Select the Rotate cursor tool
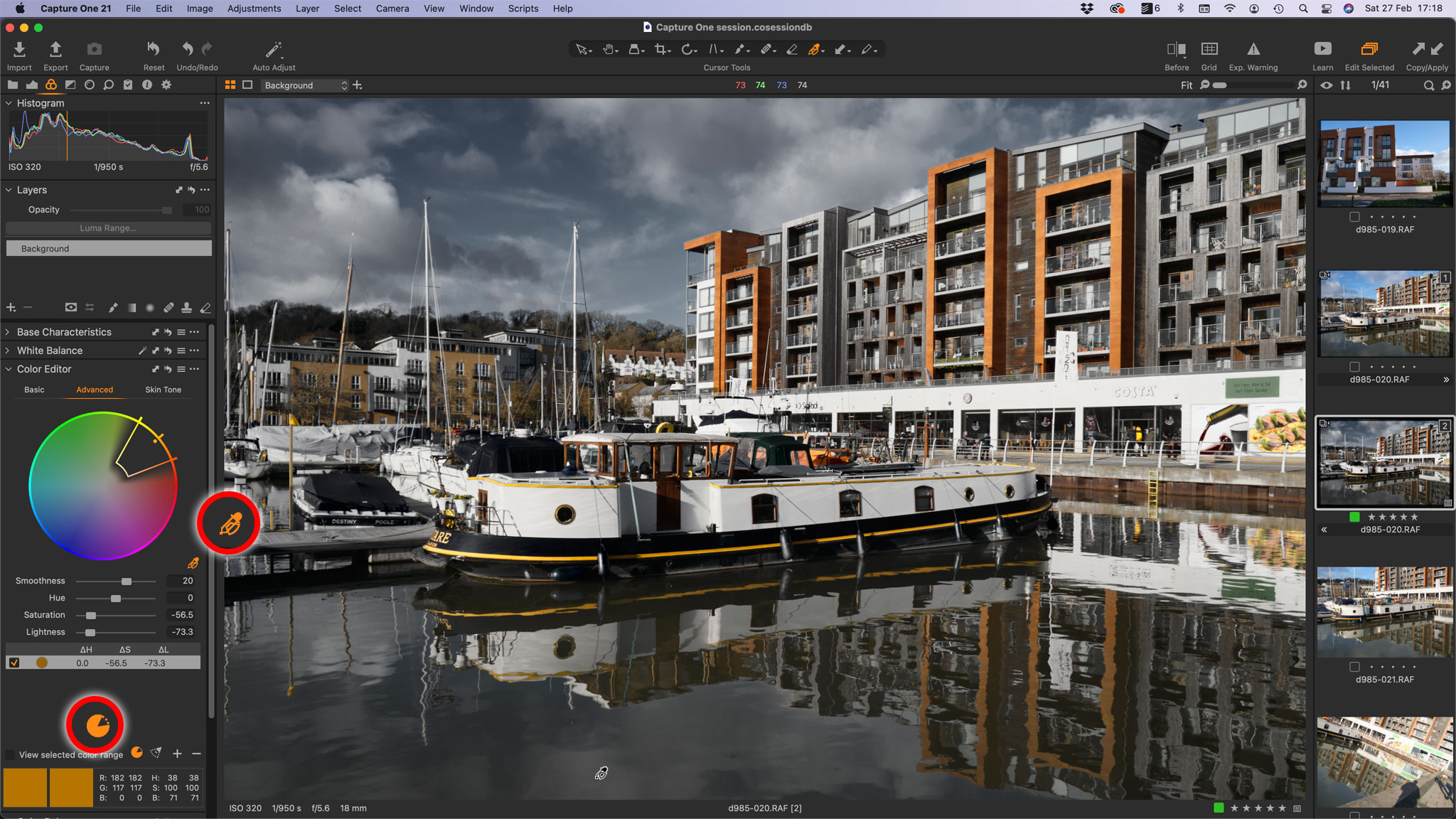The image size is (1456, 819). pyautogui.click(x=688, y=50)
